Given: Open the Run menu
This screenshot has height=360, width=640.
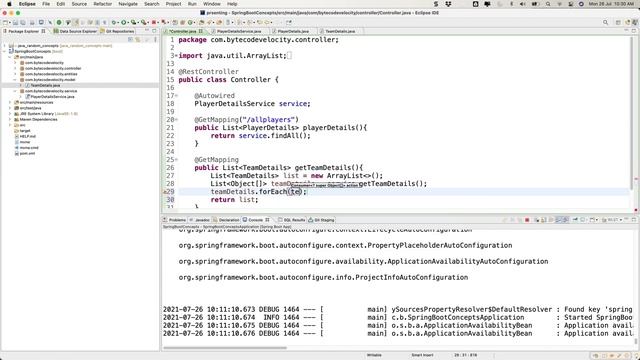Looking at the screenshot, I should click(192, 4).
